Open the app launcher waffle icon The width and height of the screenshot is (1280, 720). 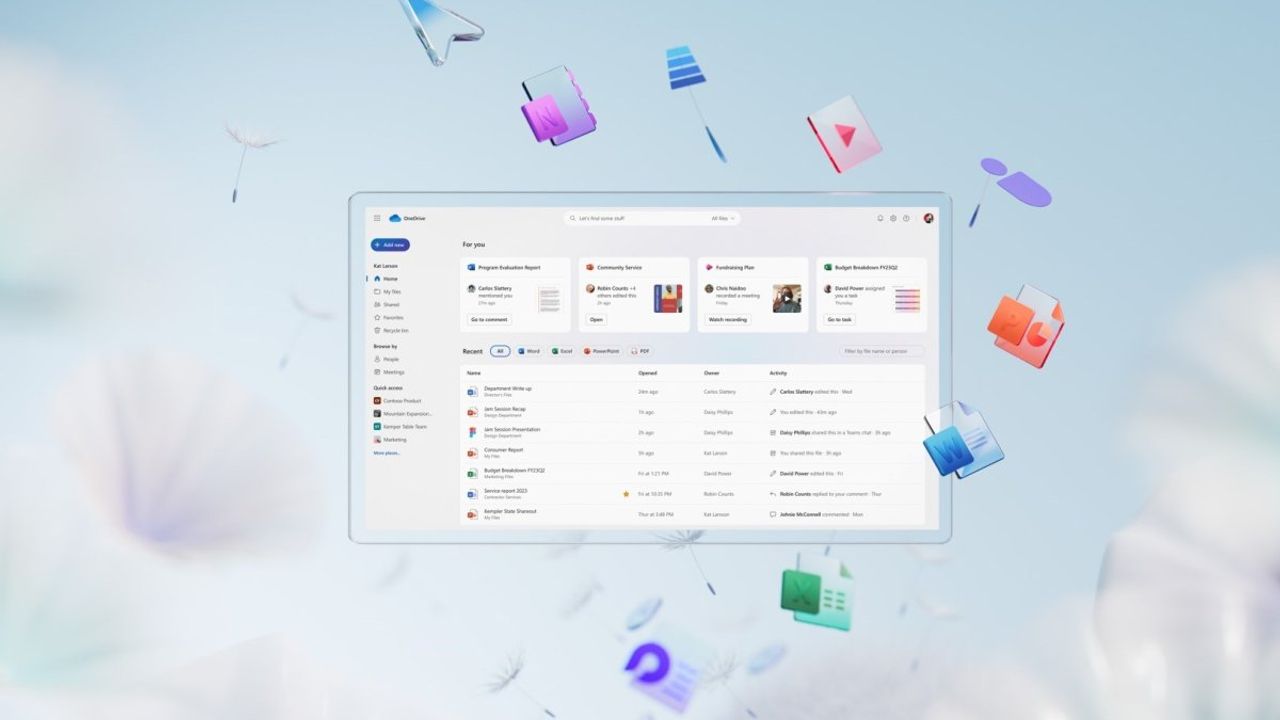(377, 218)
